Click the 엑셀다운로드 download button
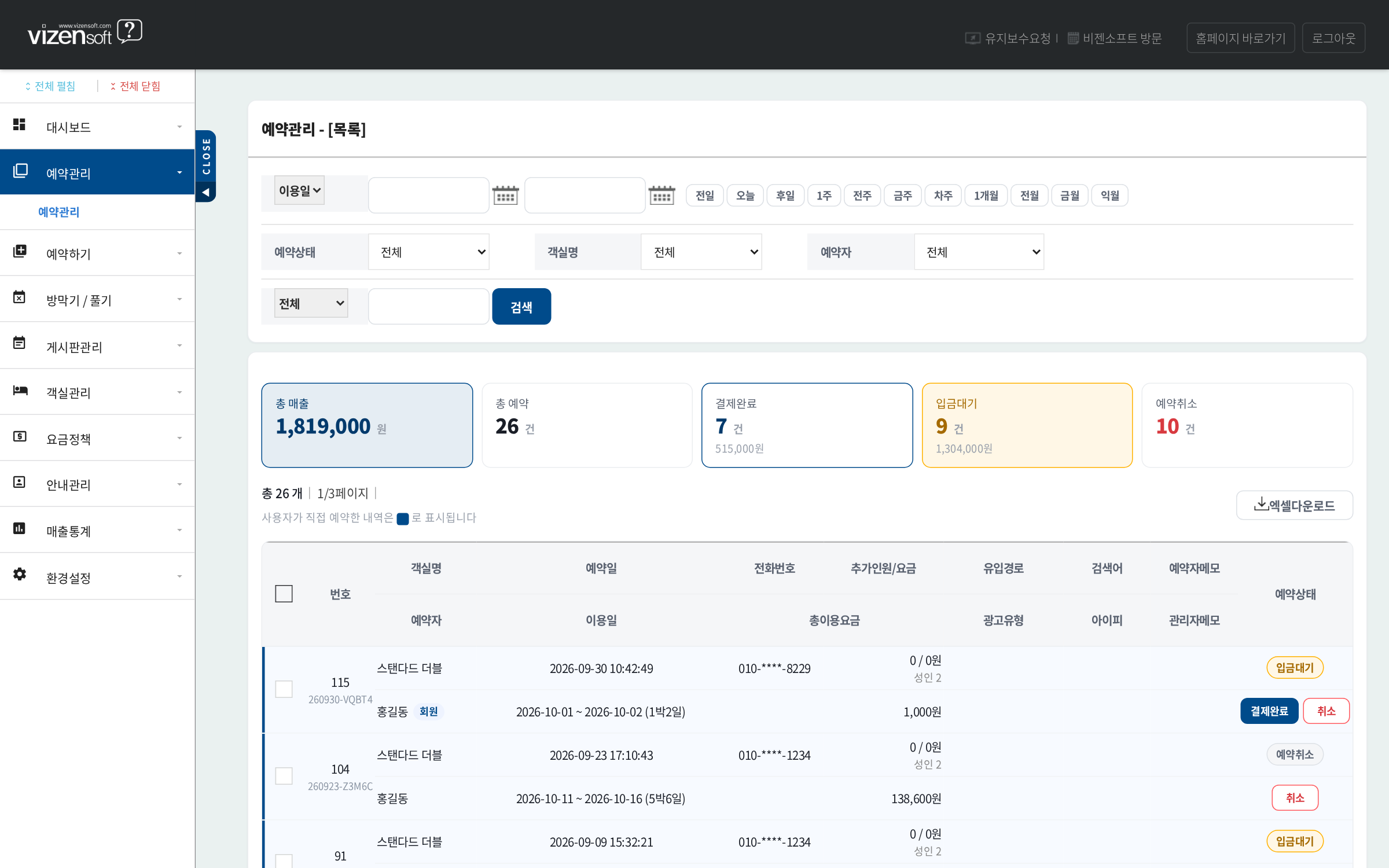 (1294, 505)
